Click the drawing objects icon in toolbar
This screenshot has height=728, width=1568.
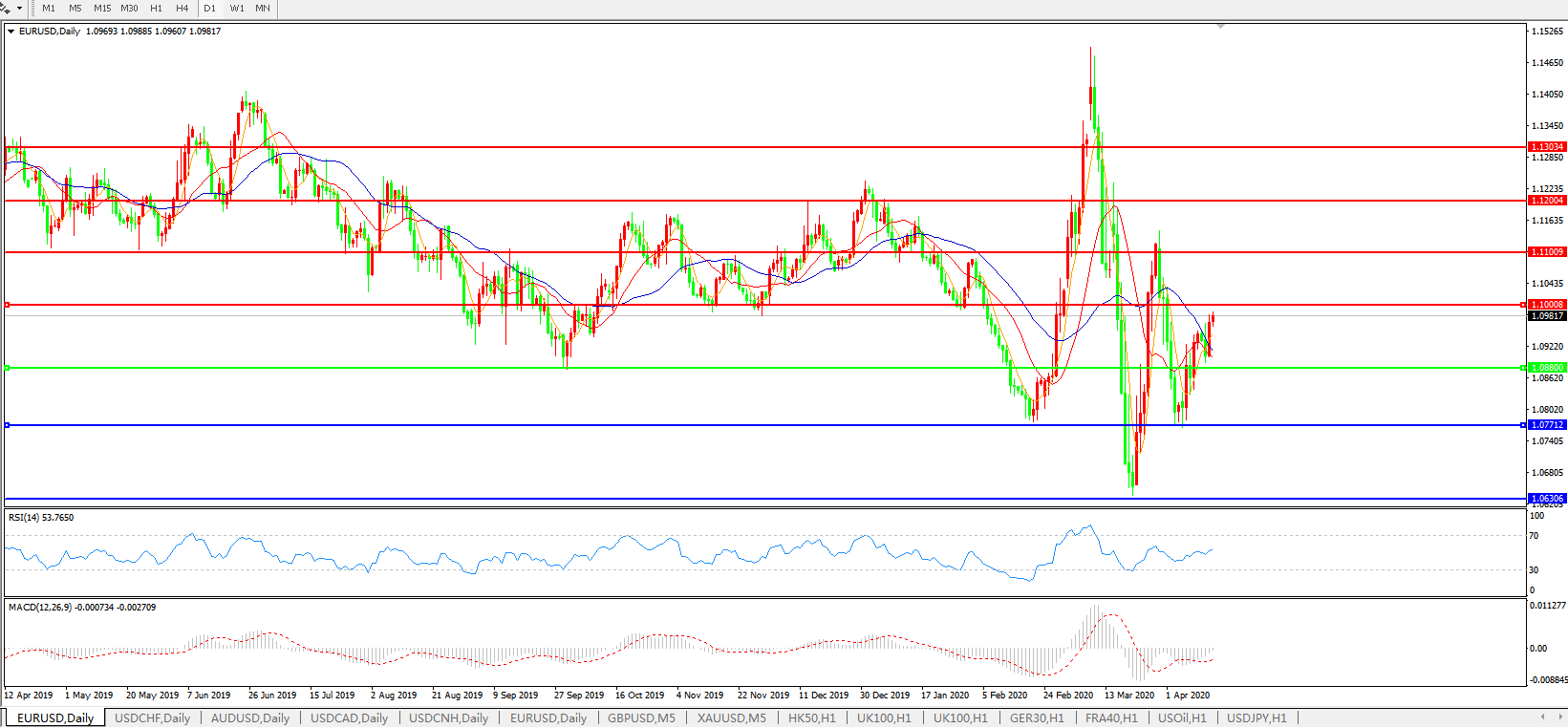[6, 8]
